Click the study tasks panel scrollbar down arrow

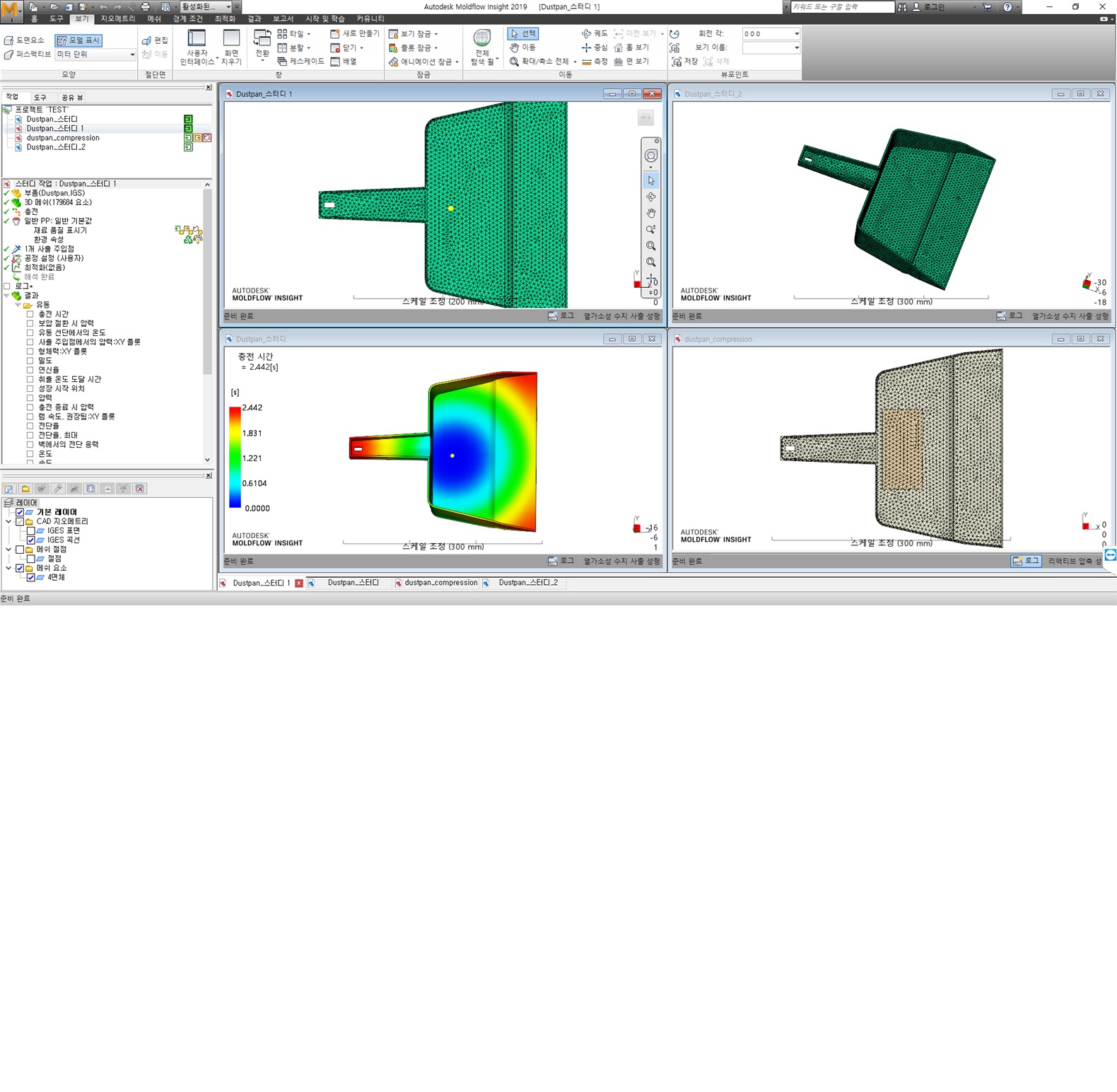pos(207,460)
